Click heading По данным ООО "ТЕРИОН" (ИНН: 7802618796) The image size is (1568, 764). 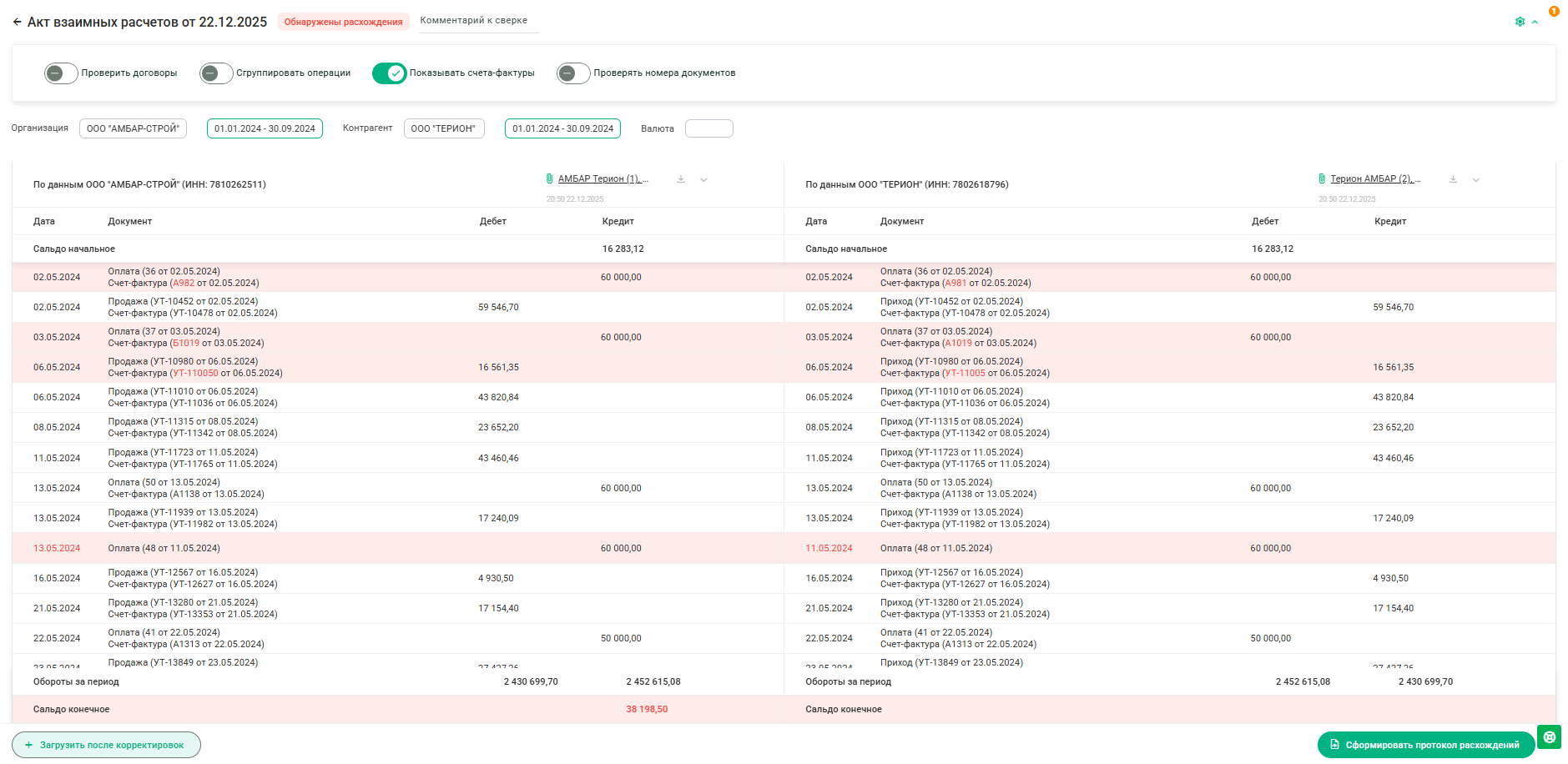[x=907, y=185]
